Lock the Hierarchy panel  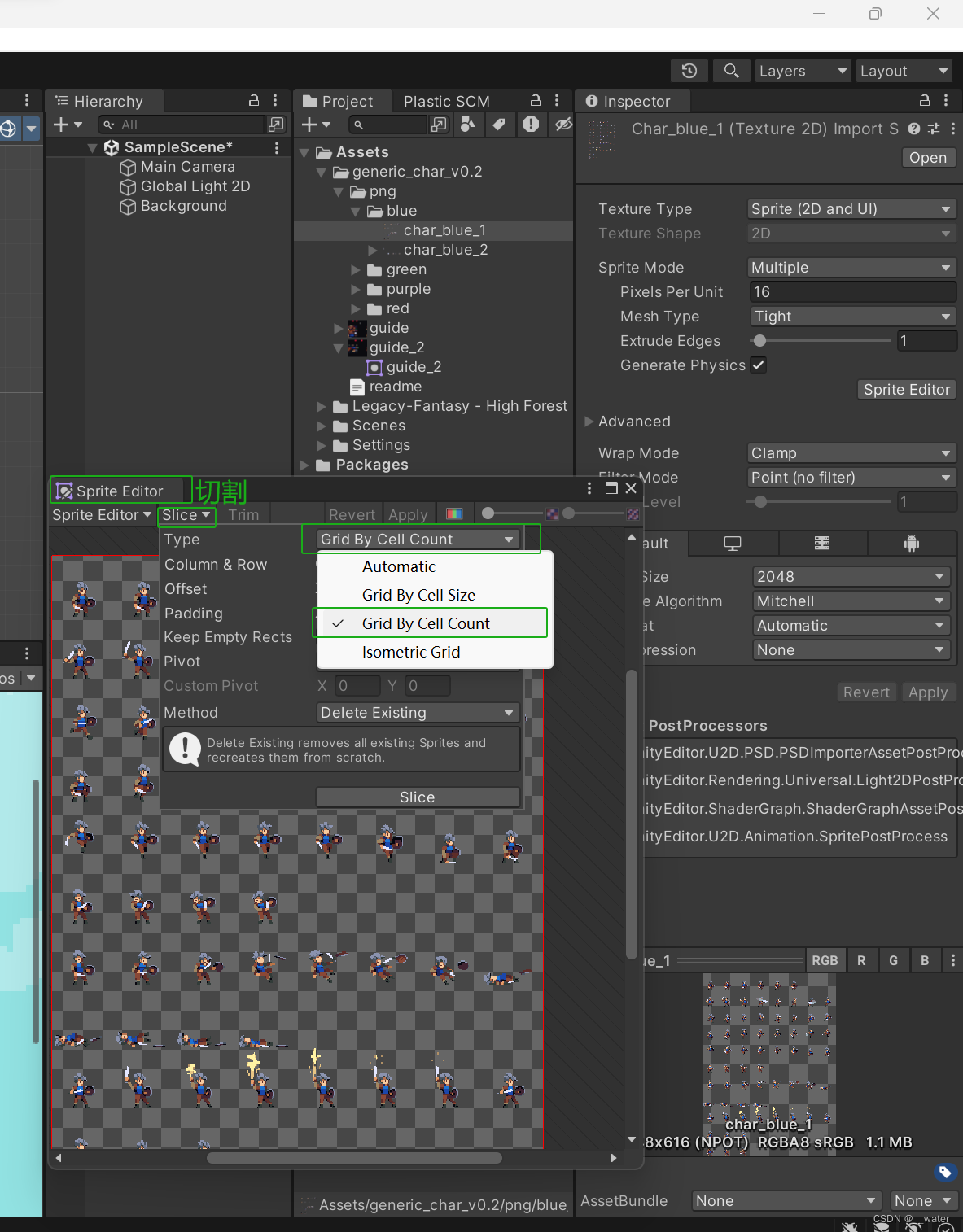click(254, 100)
